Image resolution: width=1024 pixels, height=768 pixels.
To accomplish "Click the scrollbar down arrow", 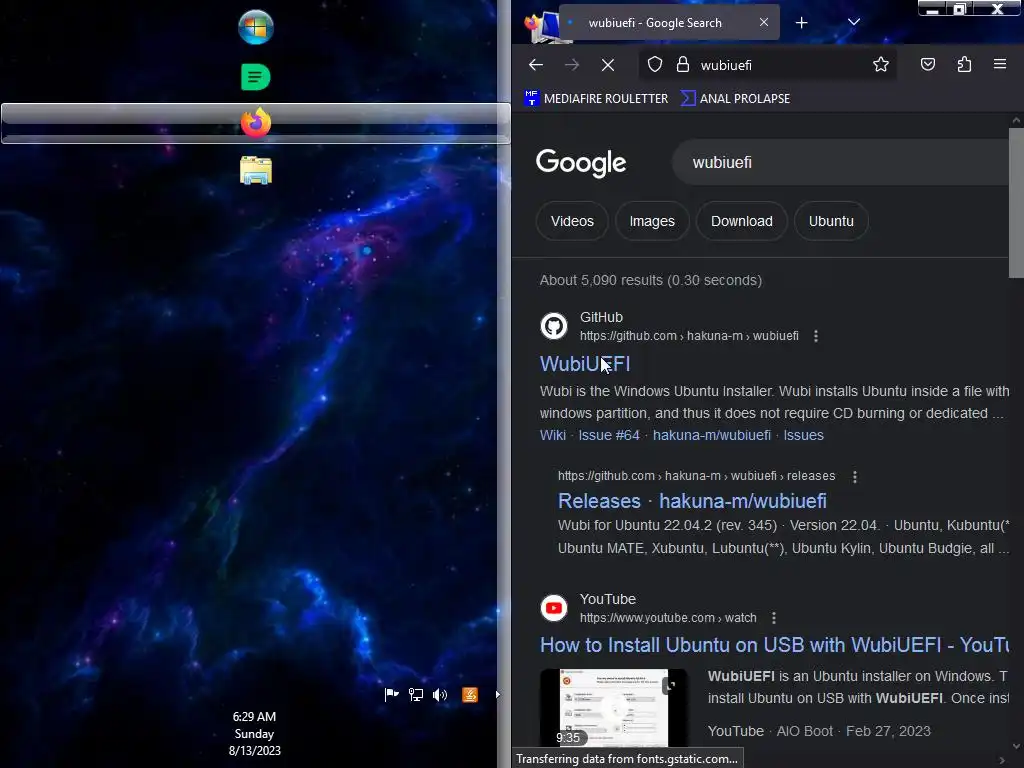I will pyautogui.click(x=1016, y=746).
